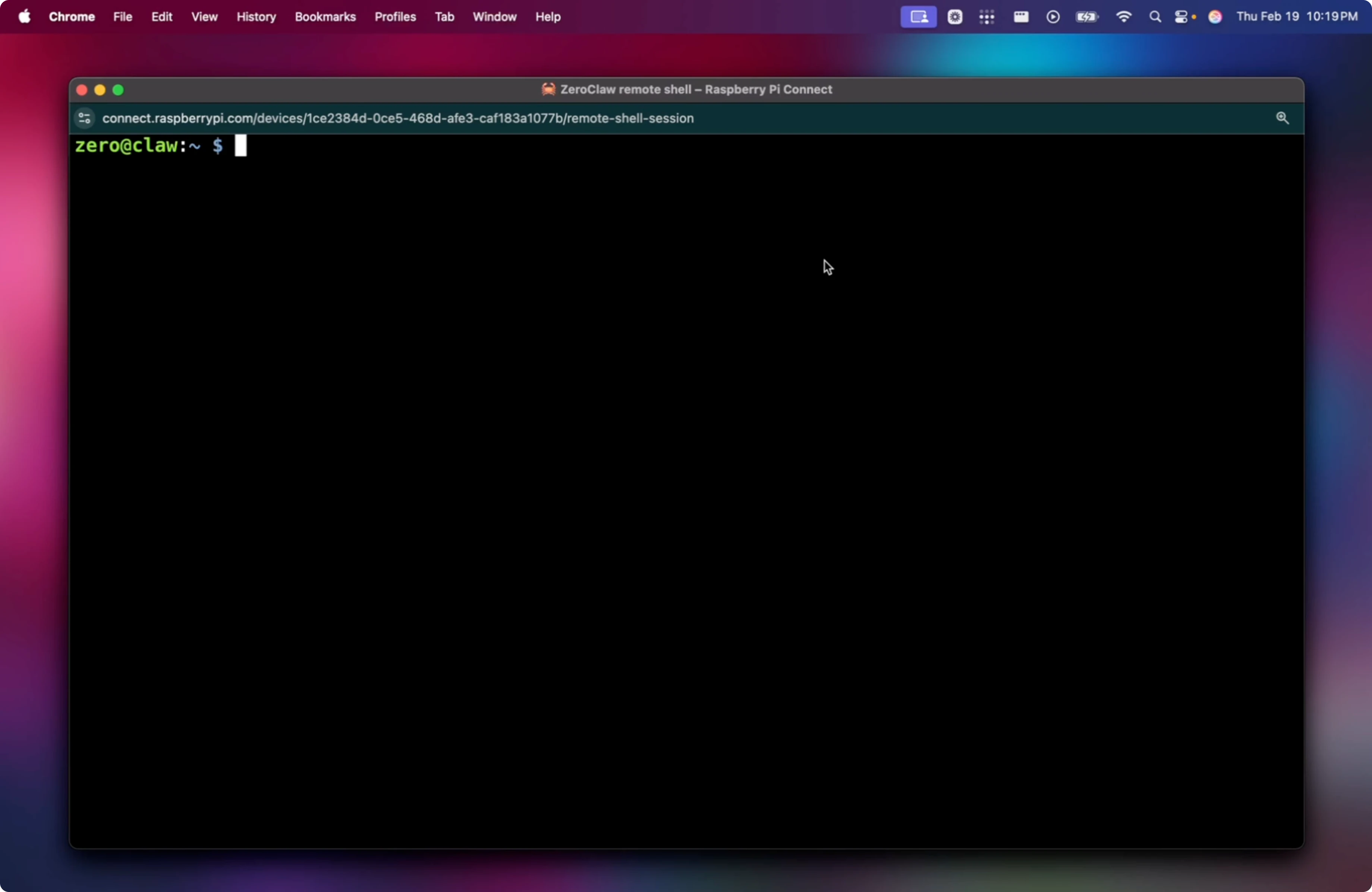Click the terminal prompt cursor area

[240, 146]
